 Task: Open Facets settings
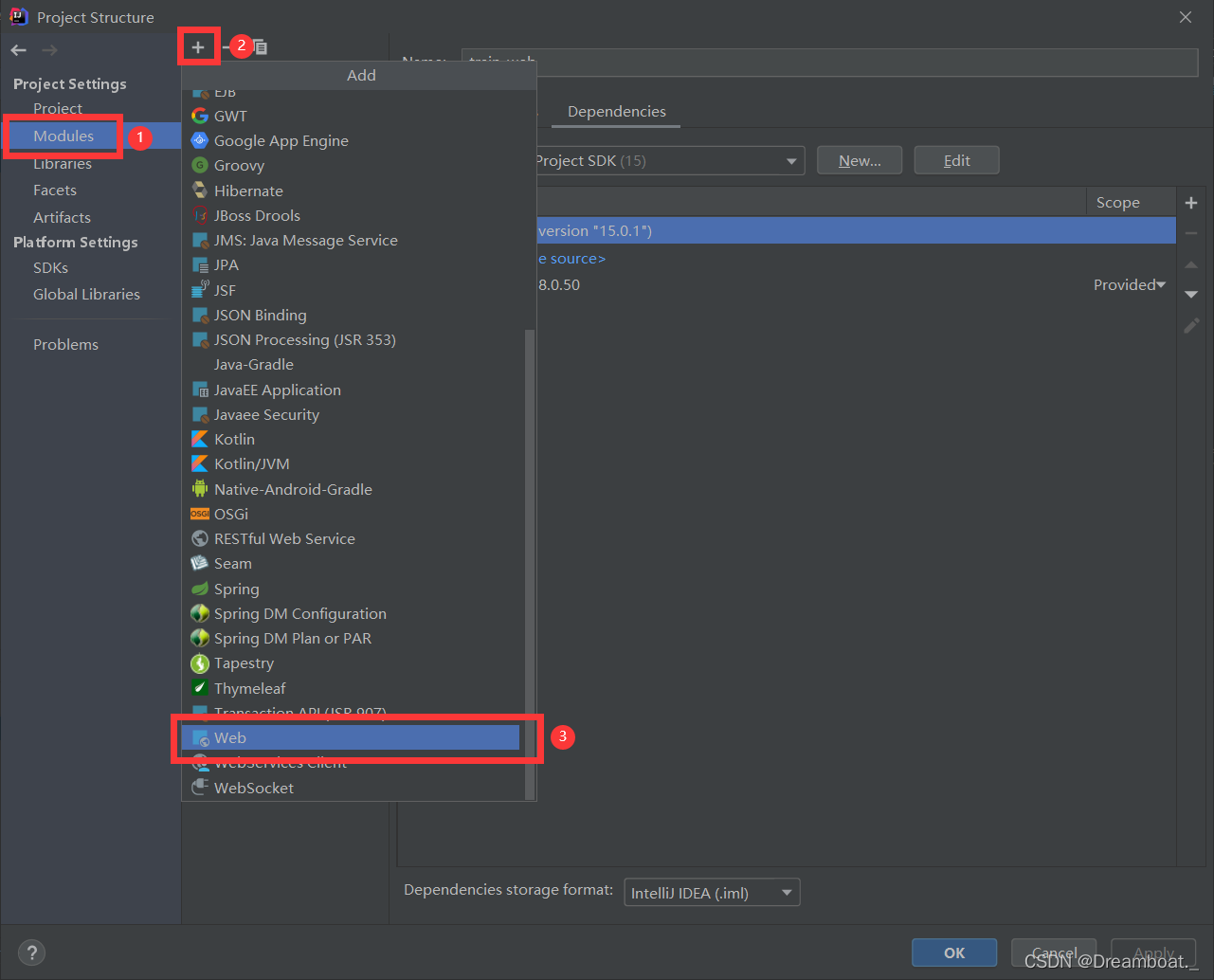click(55, 190)
